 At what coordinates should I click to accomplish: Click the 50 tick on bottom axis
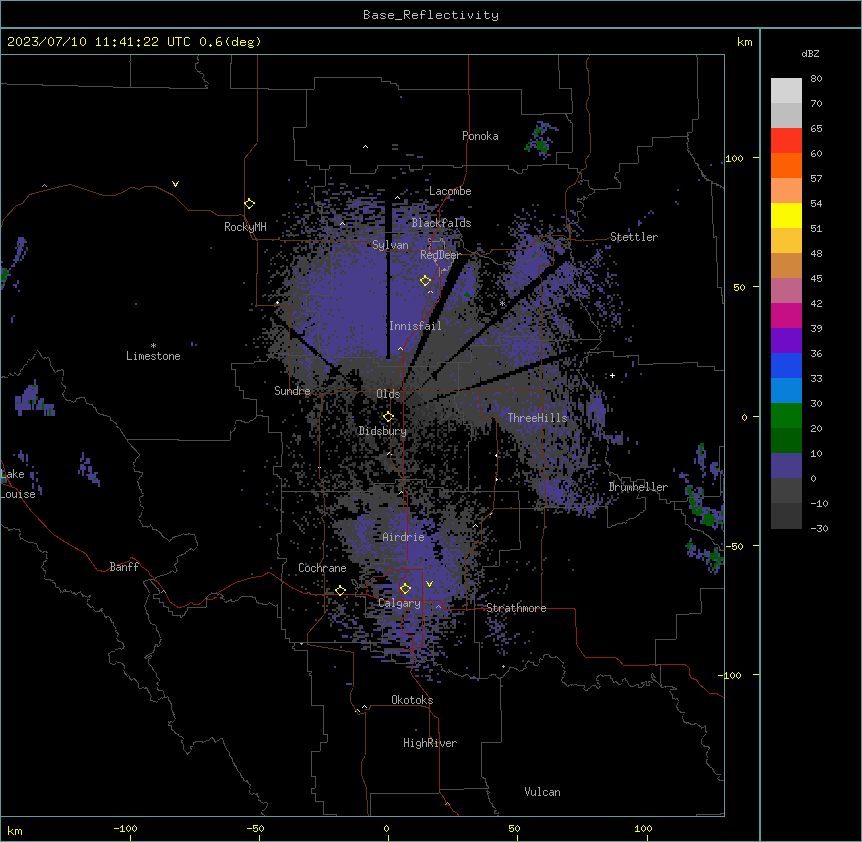514,828
